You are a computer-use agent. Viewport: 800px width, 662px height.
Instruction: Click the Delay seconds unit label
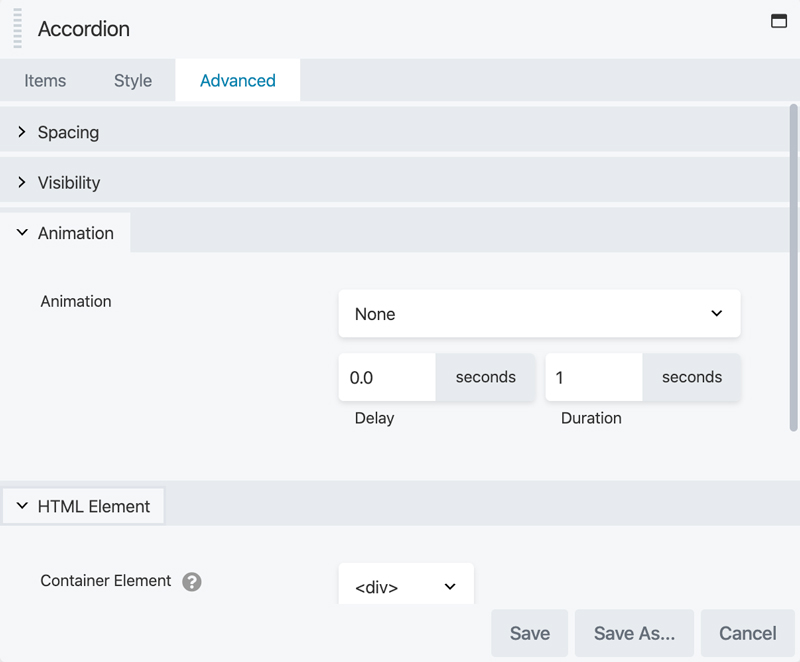[x=486, y=378]
